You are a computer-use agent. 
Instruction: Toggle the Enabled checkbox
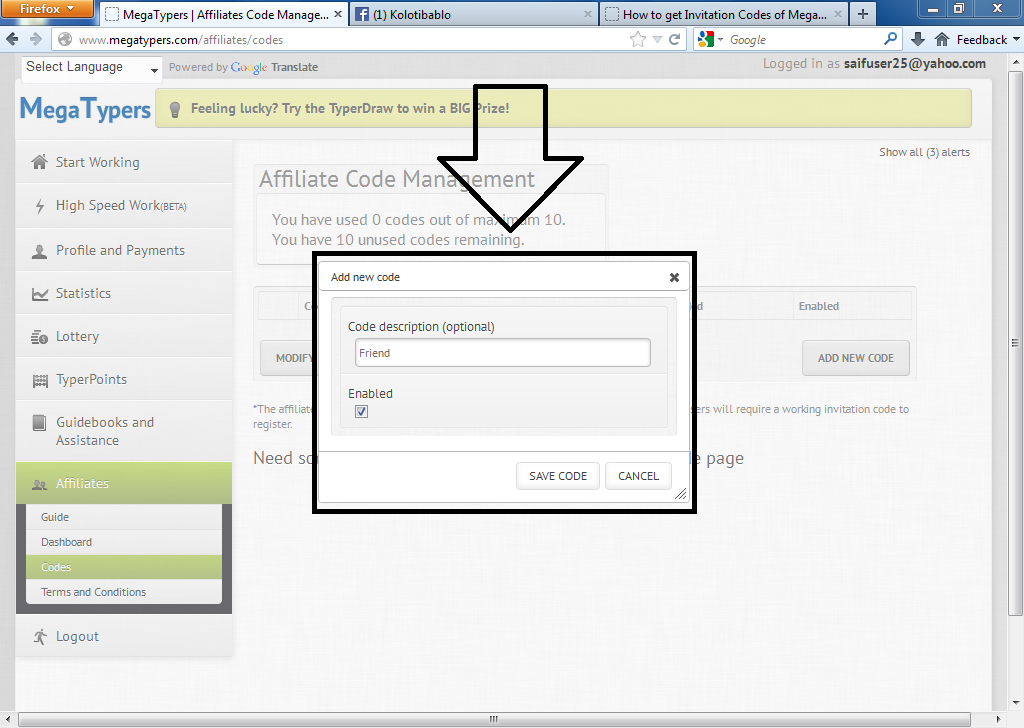coord(361,411)
